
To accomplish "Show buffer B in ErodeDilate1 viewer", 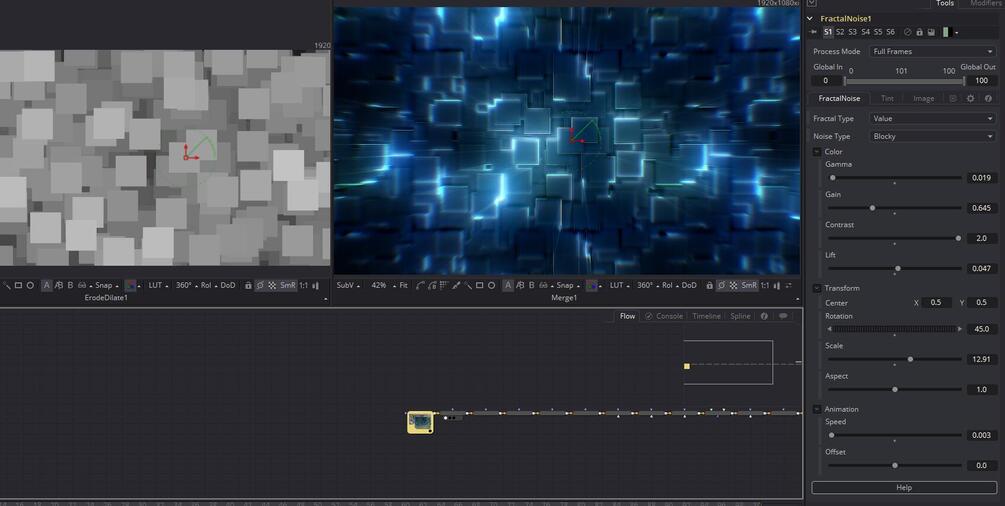I will coord(71,285).
